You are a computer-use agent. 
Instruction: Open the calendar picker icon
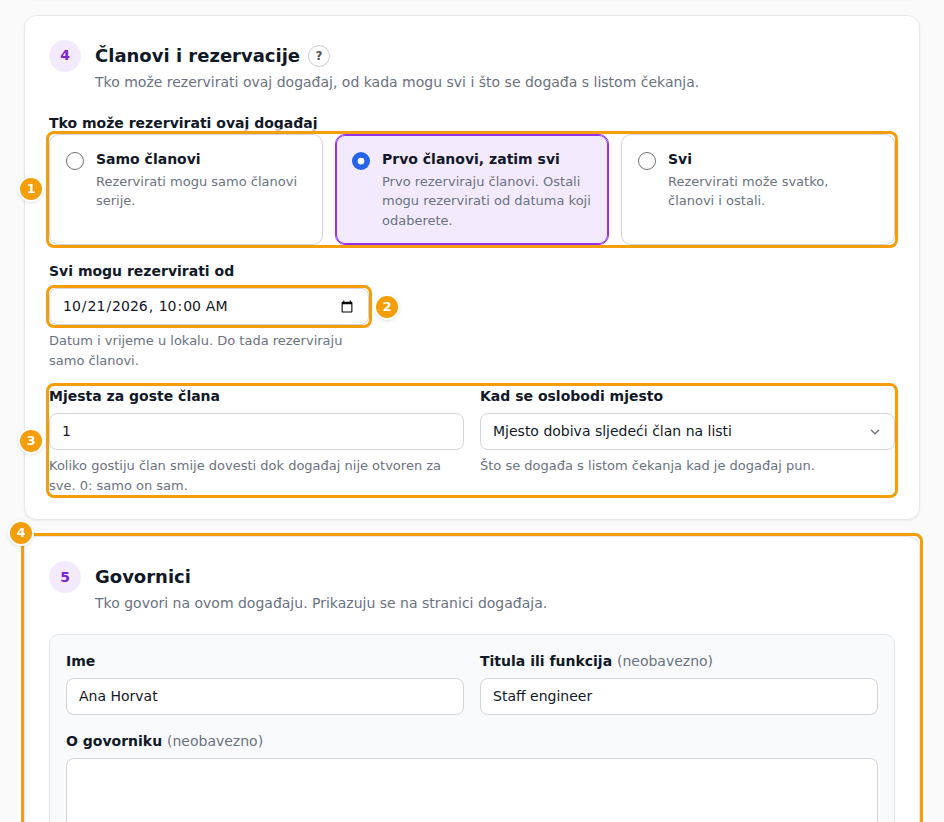click(x=347, y=307)
